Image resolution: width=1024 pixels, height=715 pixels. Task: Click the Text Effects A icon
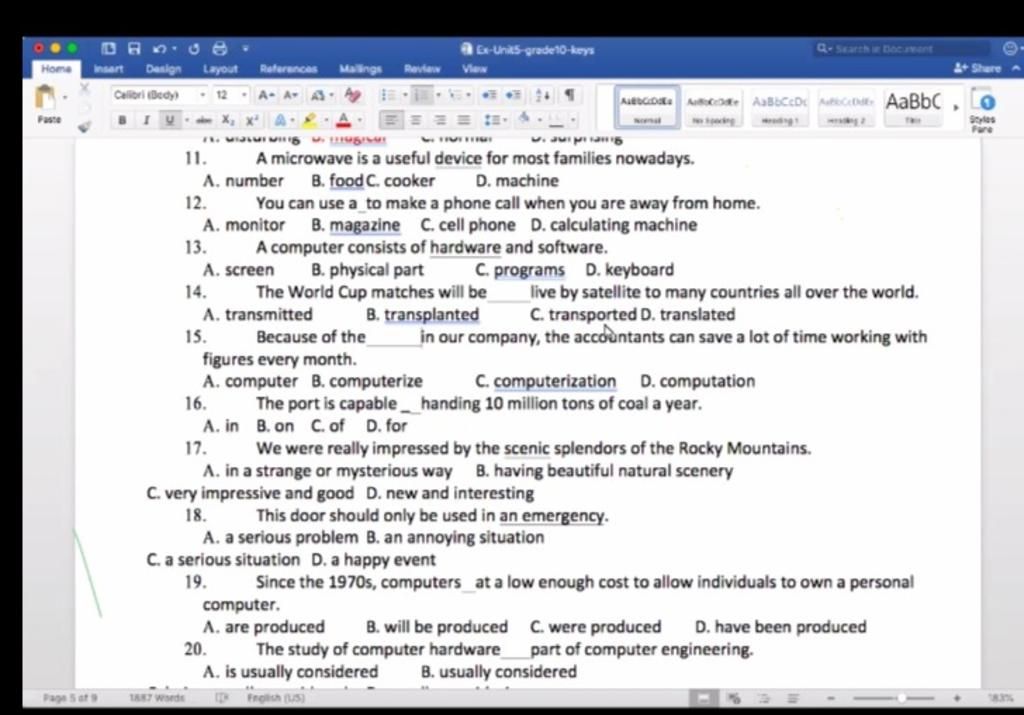[280, 120]
